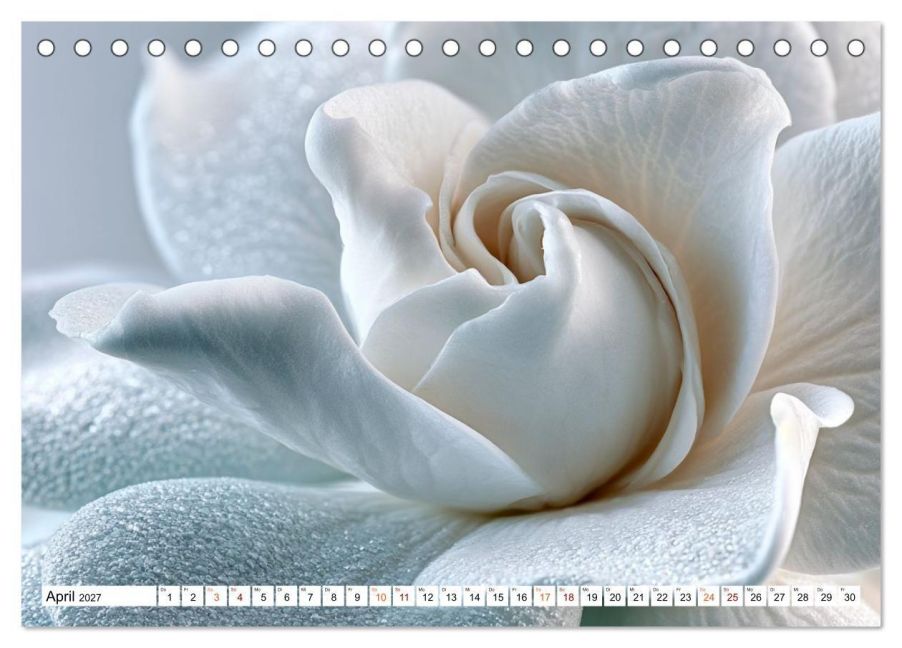This screenshot has width=902, height=648.
Task: Pick Sunday date 11 in red
Action: [404, 596]
